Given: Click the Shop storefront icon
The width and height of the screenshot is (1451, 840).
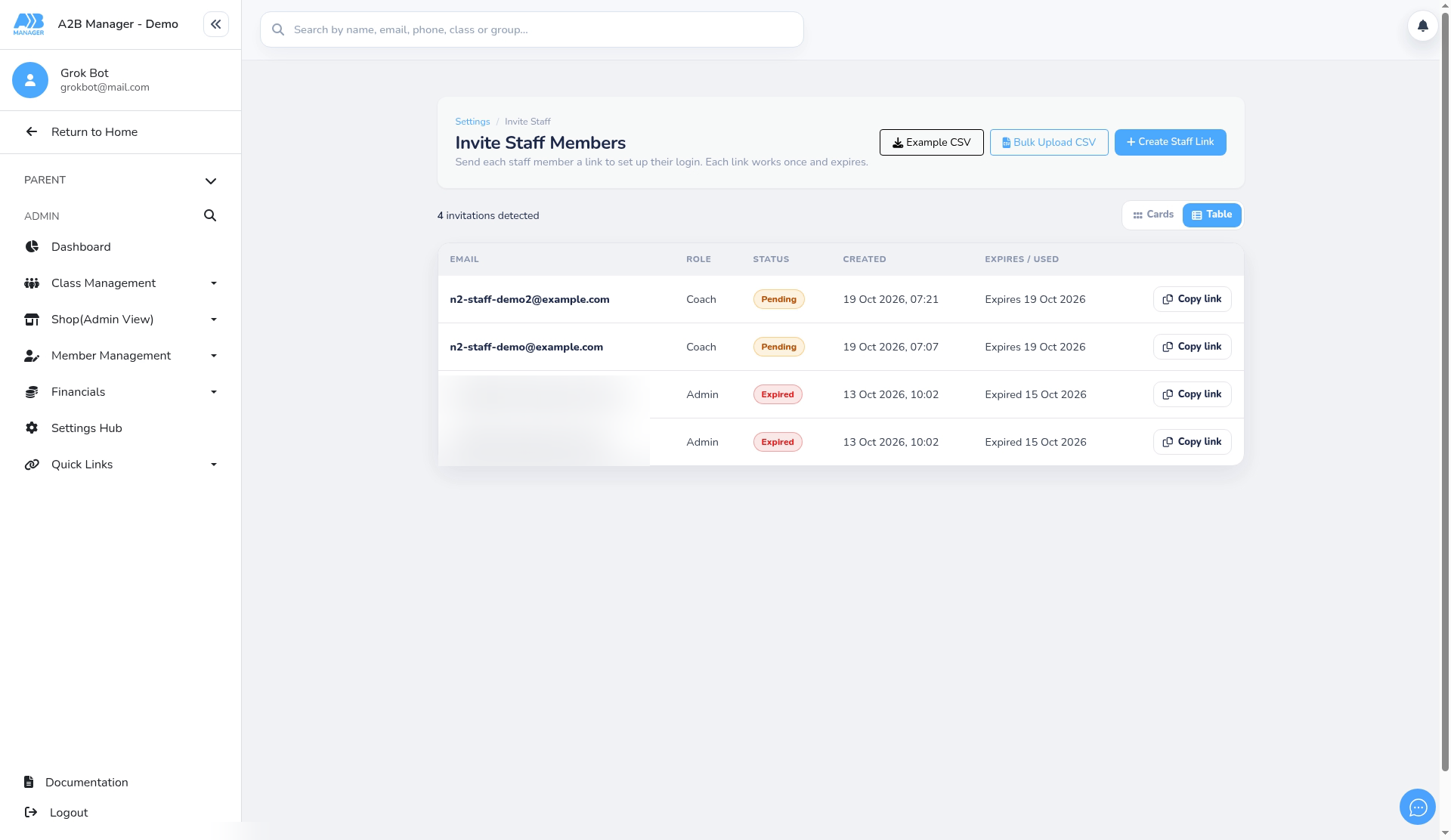Looking at the screenshot, I should pos(32,320).
